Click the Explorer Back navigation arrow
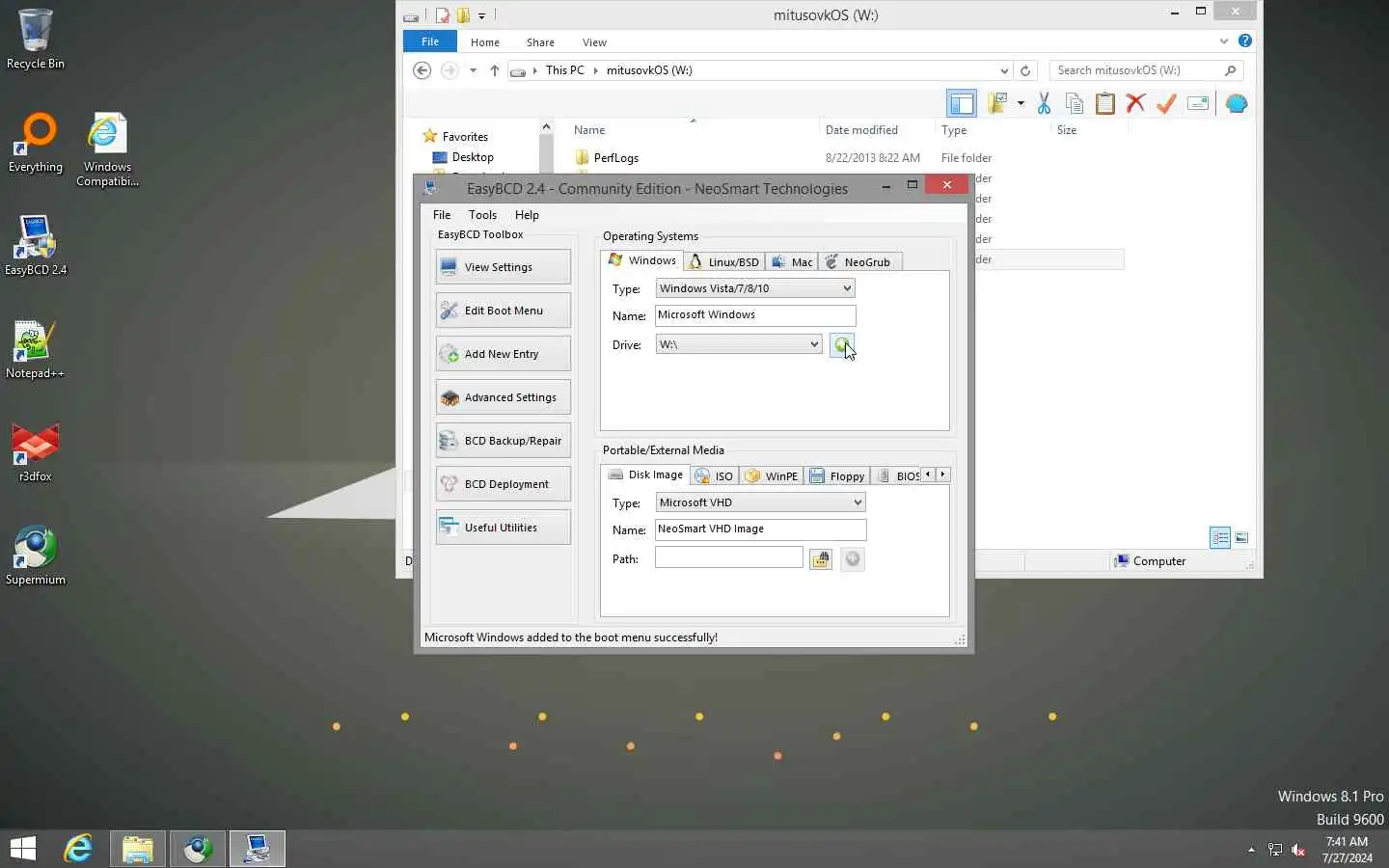Image resolution: width=1389 pixels, height=868 pixels. [x=422, y=70]
